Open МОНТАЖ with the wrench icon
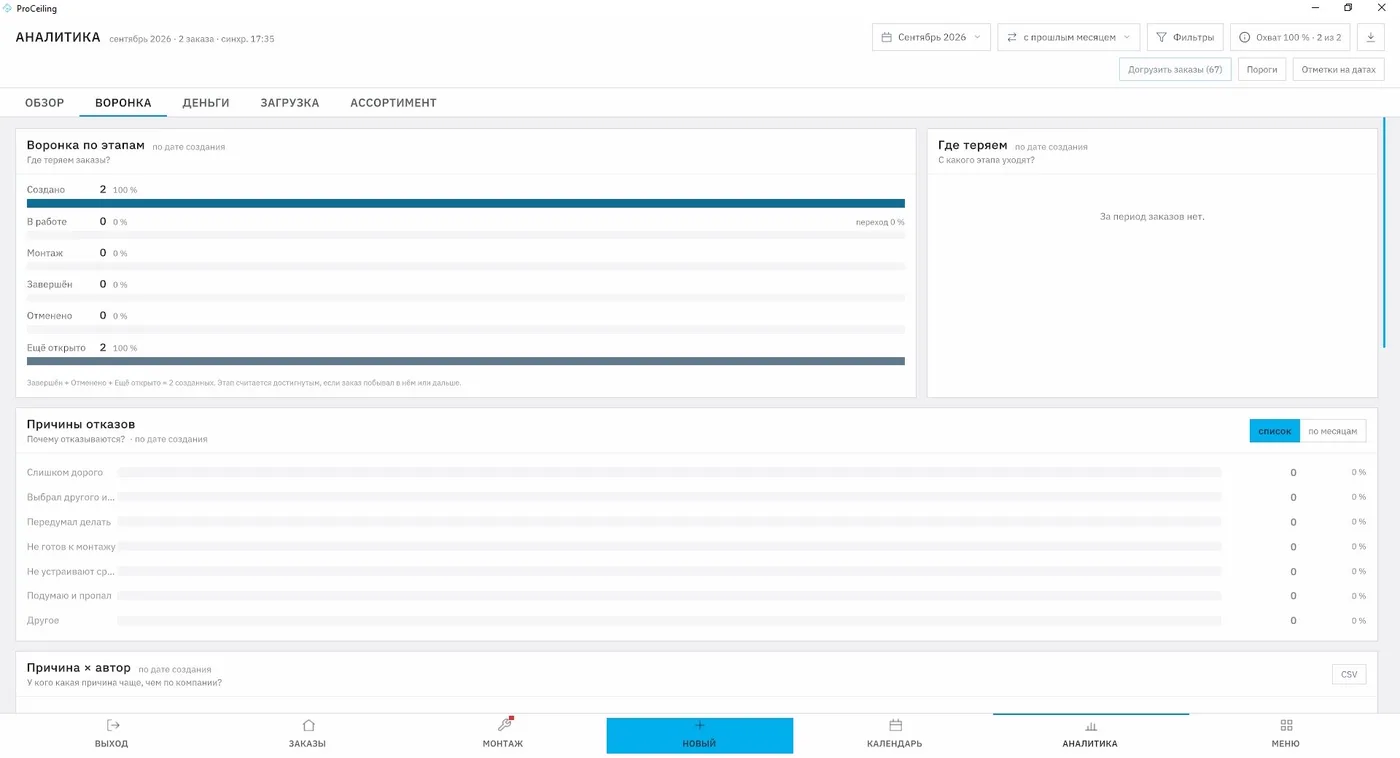This screenshot has width=1400, height=758. point(503,735)
